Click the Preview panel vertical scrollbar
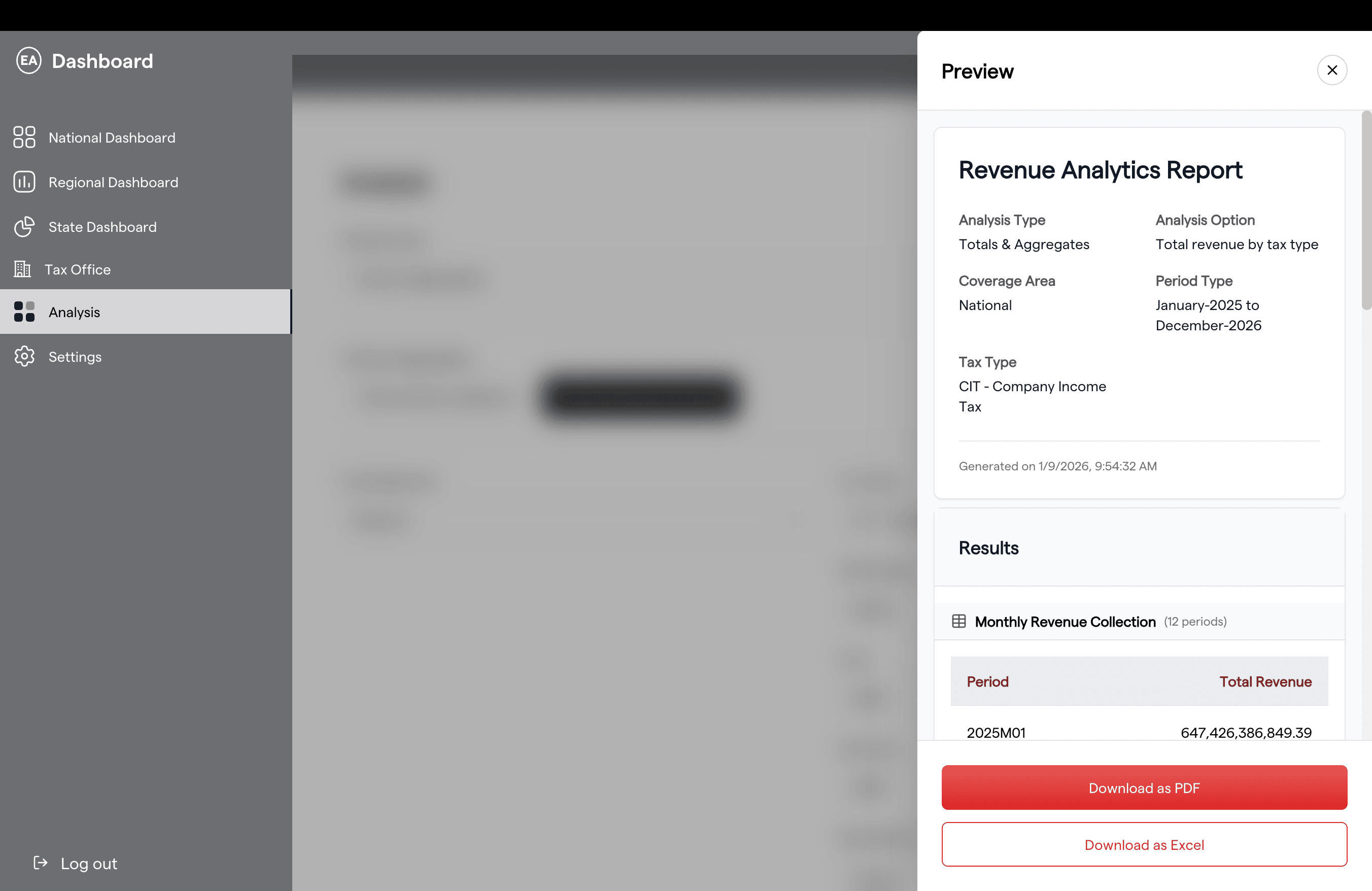 click(1366, 211)
